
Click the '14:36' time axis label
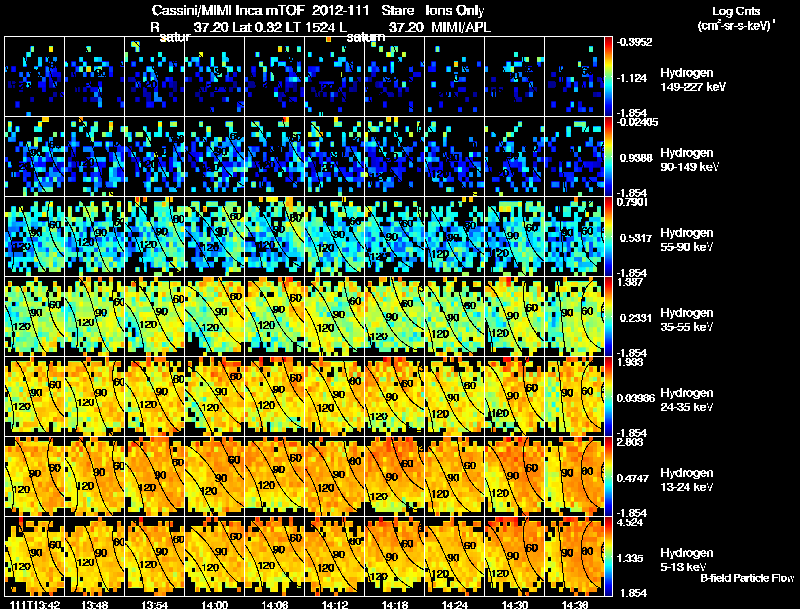point(574,604)
